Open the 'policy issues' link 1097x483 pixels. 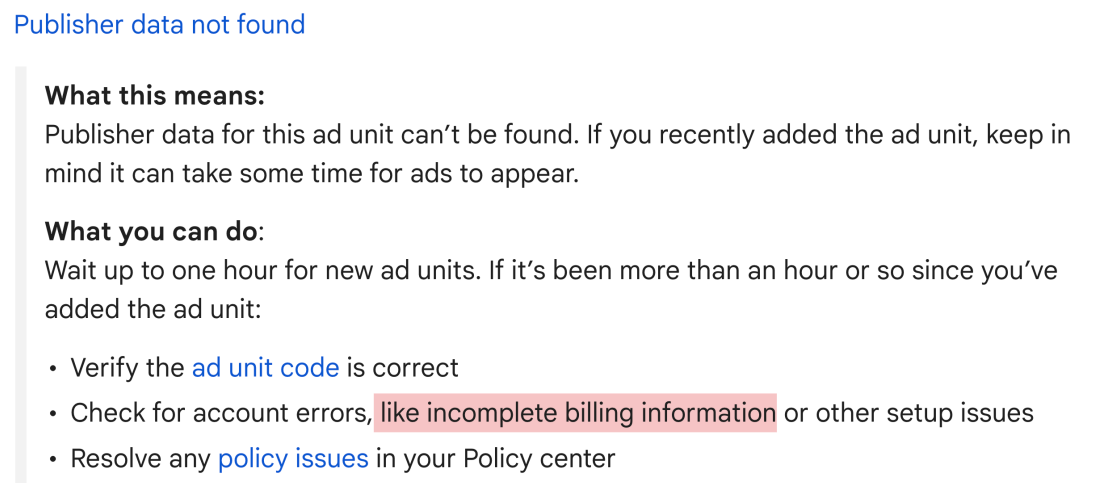point(293,459)
